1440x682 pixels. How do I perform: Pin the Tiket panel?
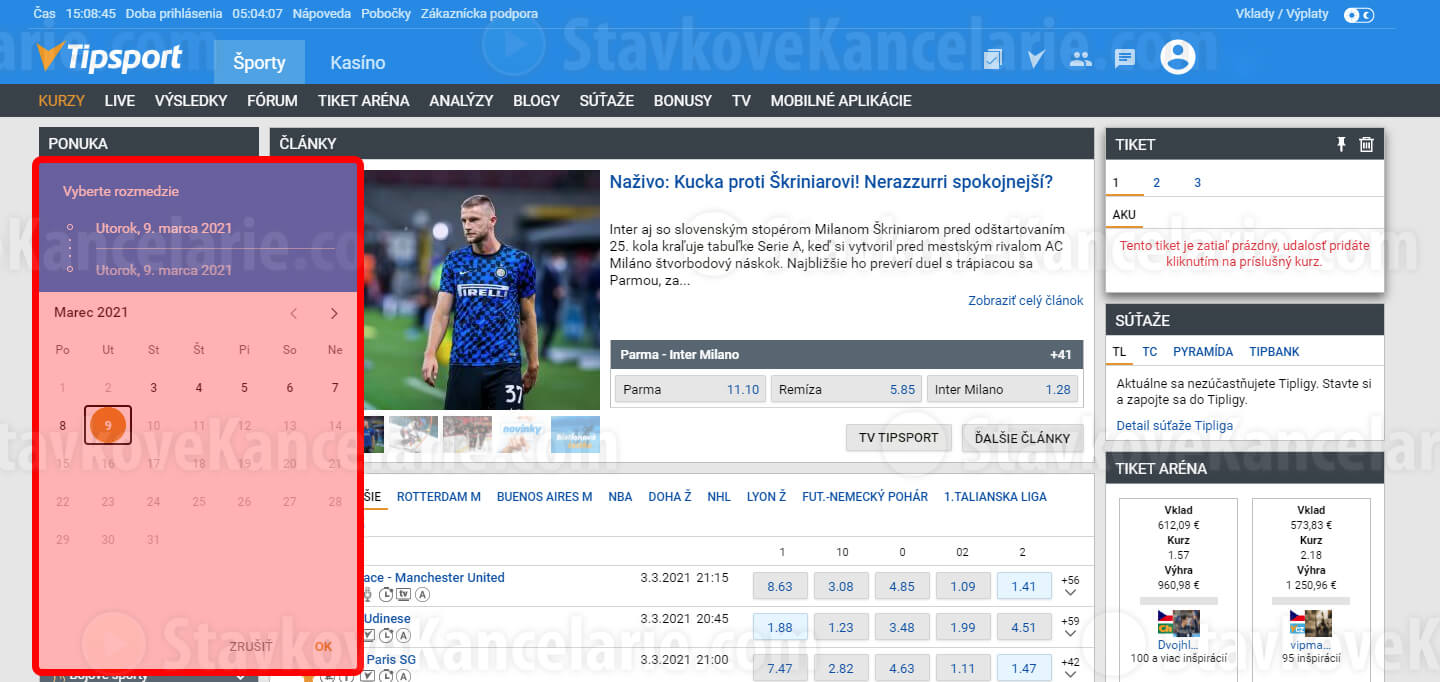(x=1341, y=144)
